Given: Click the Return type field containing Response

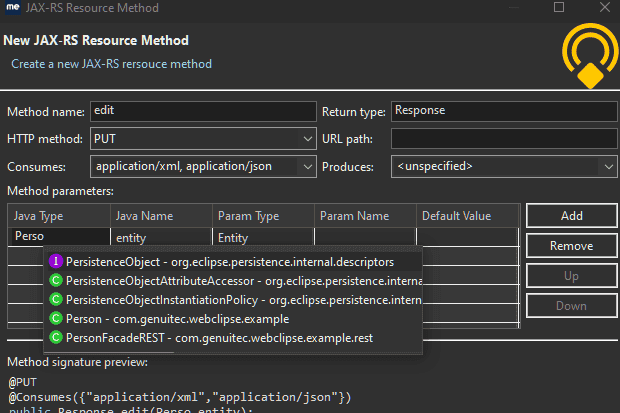Looking at the screenshot, I should click(504, 111).
